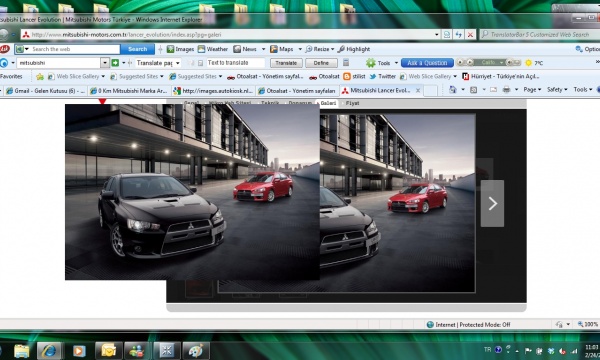600x360 pixels.
Task: Open toolbar Options at right edge
Action: click(587, 49)
